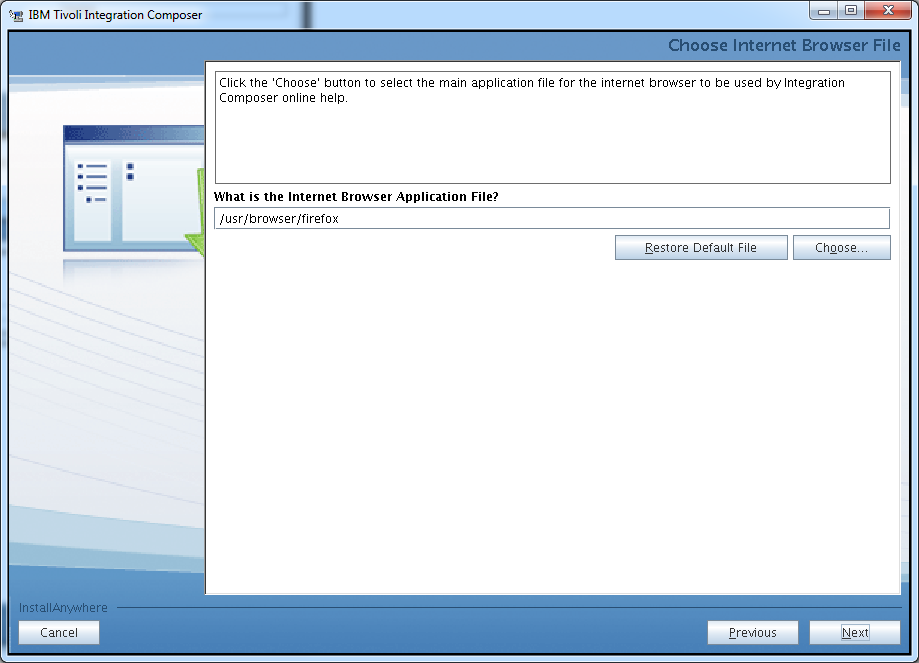The width and height of the screenshot is (919, 663).
Task: Click the InstallAnywhere label
Action: click(x=63, y=607)
